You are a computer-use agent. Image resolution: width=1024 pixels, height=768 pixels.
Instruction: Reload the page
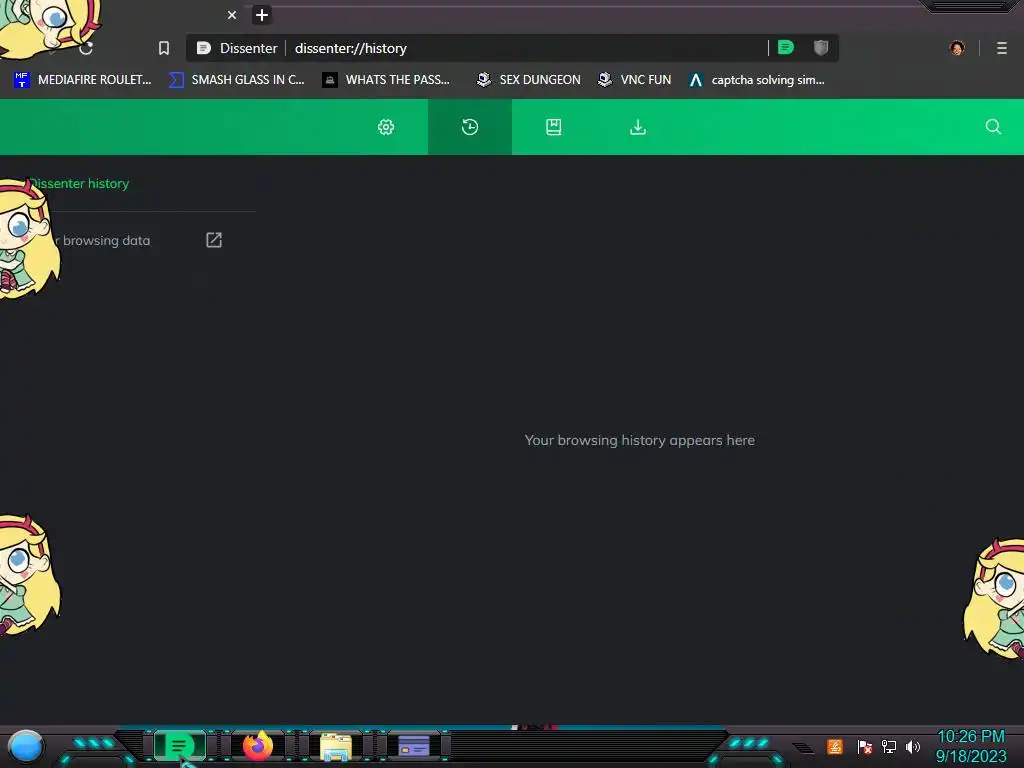pyautogui.click(x=86, y=48)
